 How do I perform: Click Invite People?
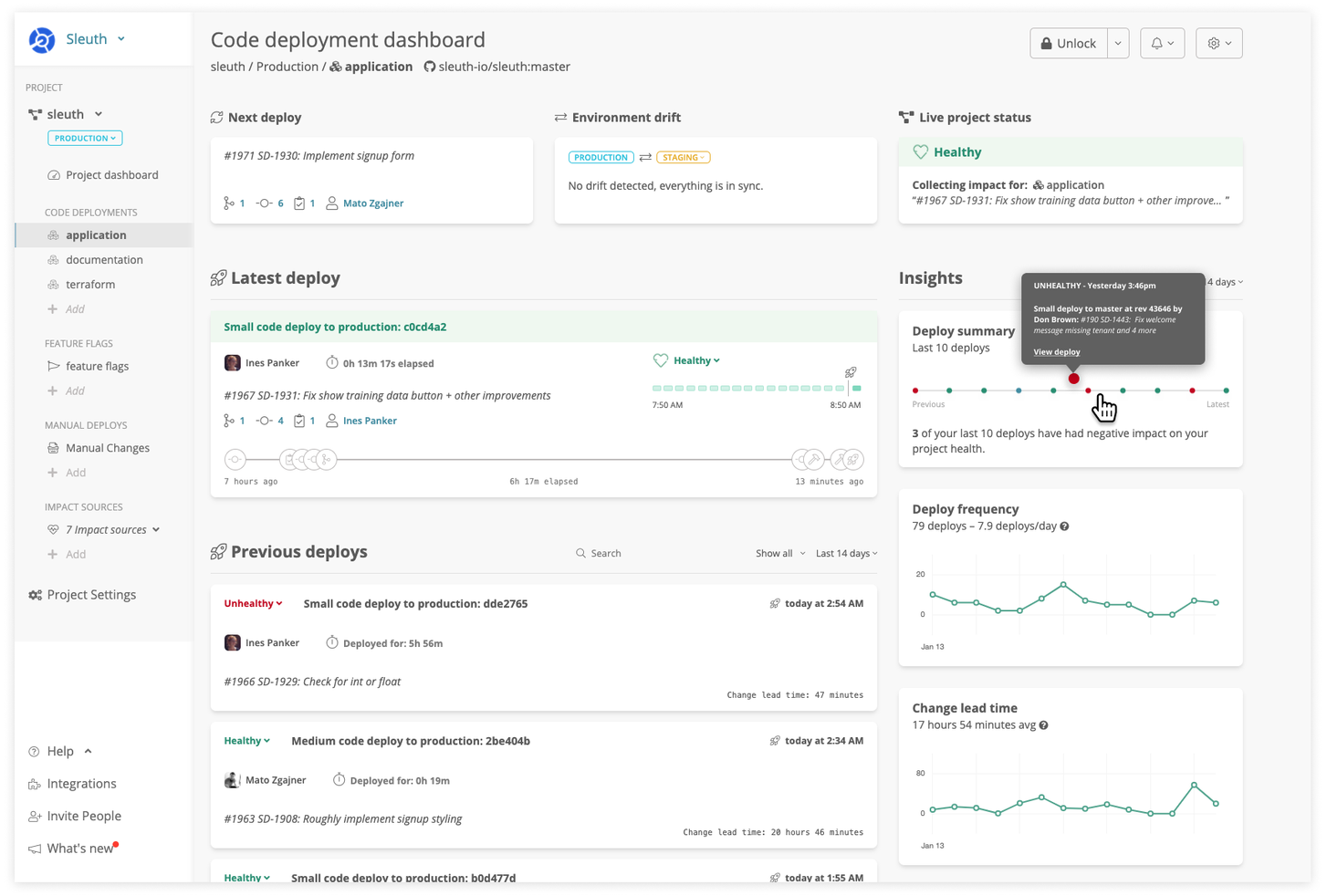75,816
